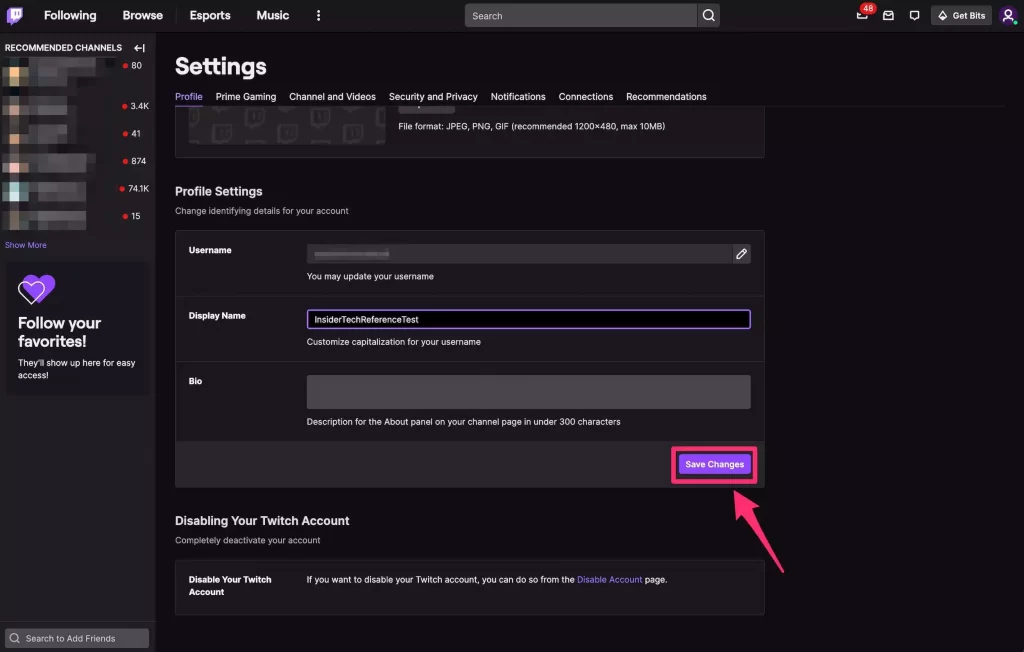1024x652 pixels.
Task: Click the Search to Add Friends field
Action: click(x=77, y=638)
